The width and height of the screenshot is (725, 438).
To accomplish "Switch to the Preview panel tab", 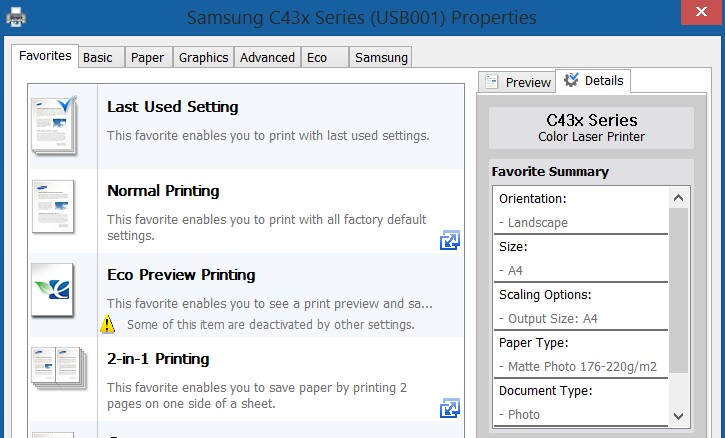I will pos(517,82).
